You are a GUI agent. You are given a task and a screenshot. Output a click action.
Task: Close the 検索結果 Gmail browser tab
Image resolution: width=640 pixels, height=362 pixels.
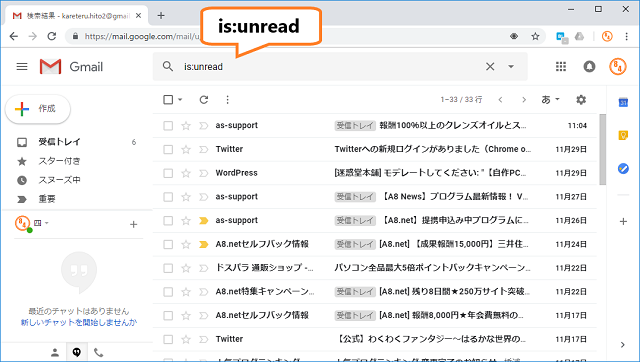[x=138, y=16]
